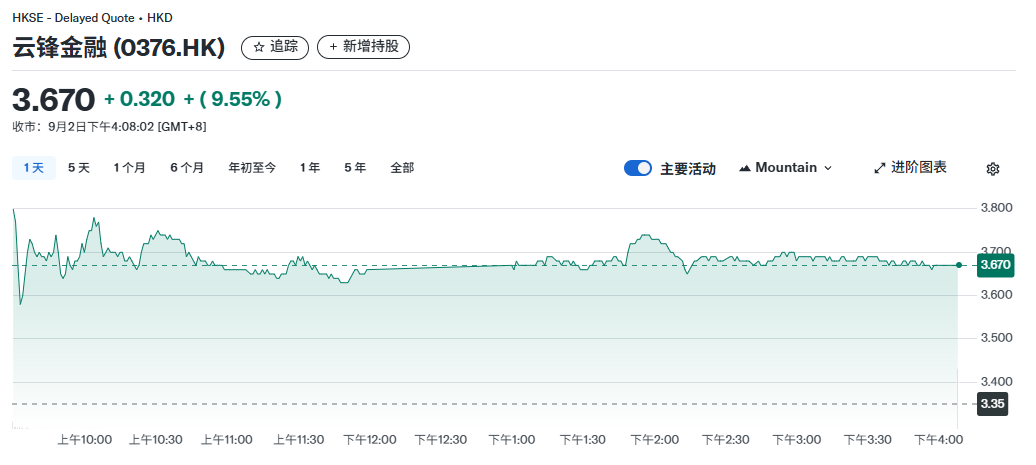Click the 3.35 previous close label
1036x465 pixels.
[x=992, y=404]
